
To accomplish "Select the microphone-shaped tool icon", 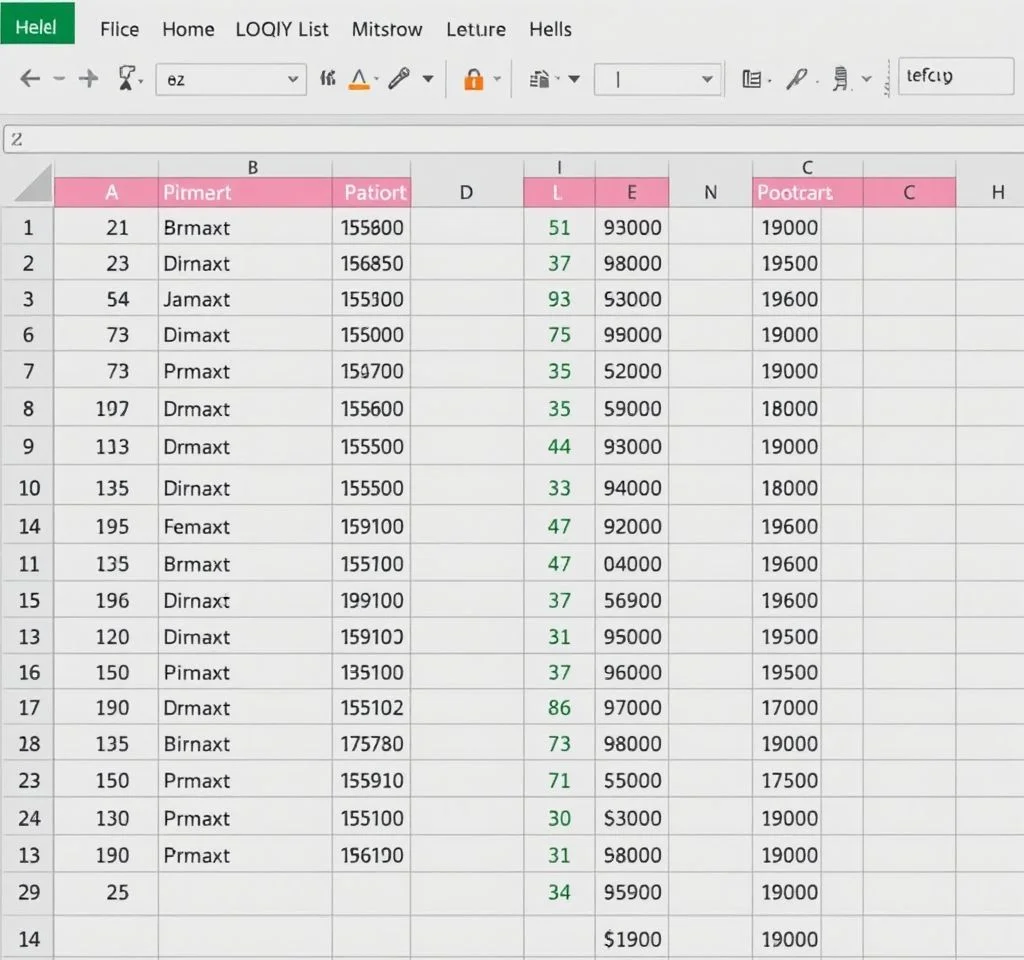I will click(399, 79).
